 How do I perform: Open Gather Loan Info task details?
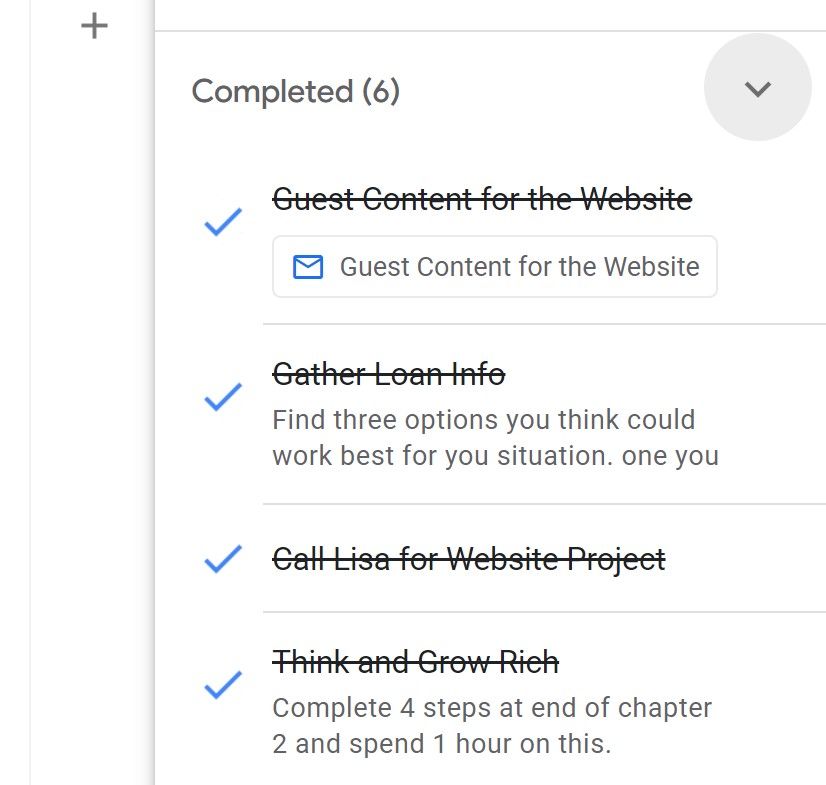[x=389, y=374]
